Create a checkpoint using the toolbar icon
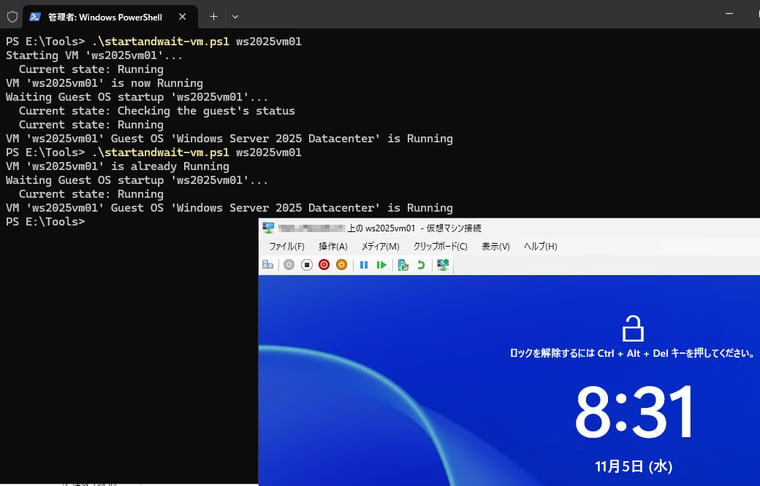 tap(403, 265)
